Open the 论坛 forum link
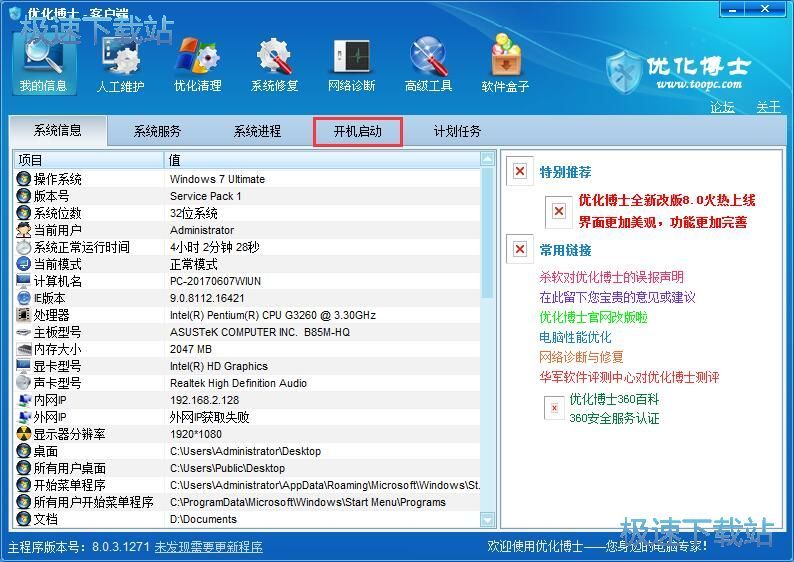Viewport: 794px width, 562px height. (722, 107)
